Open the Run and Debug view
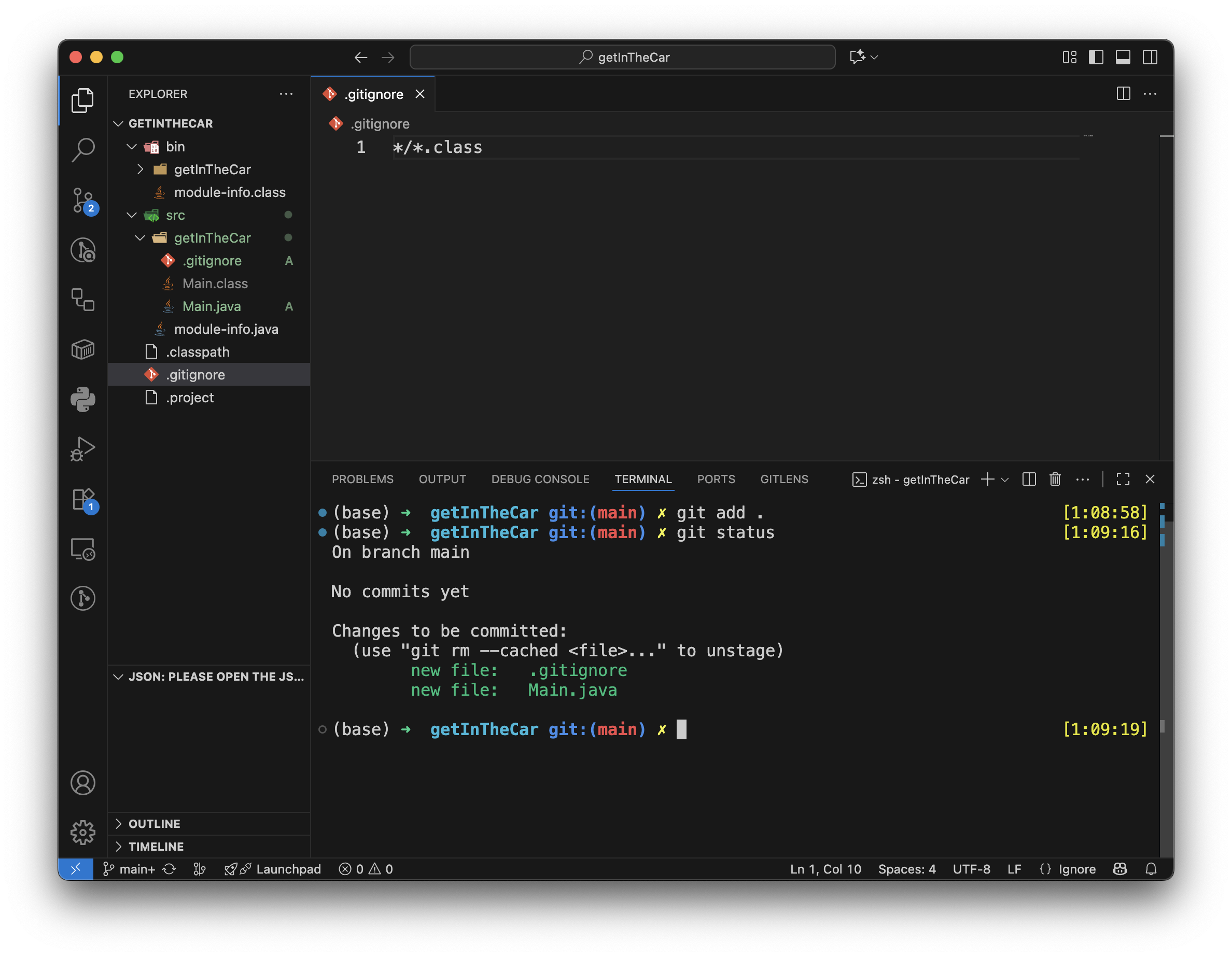Image resolution: width=1232 pixels, height=957 pixels. click(x=83, y=449)
